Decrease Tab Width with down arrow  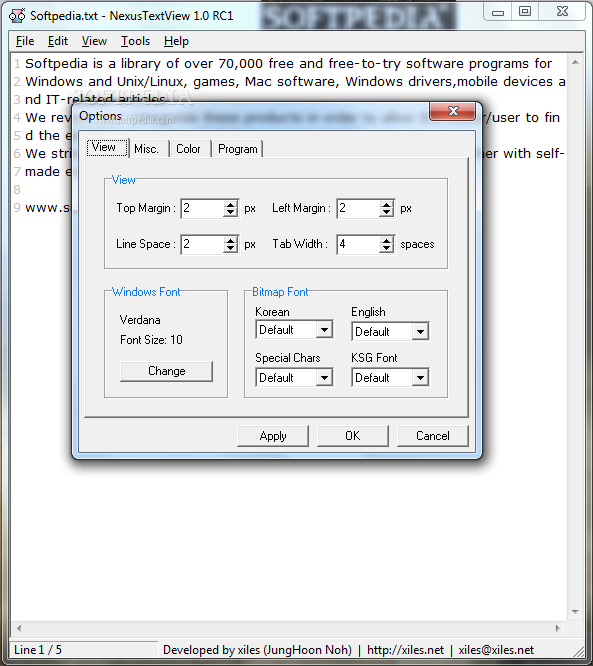click(386, 248)
